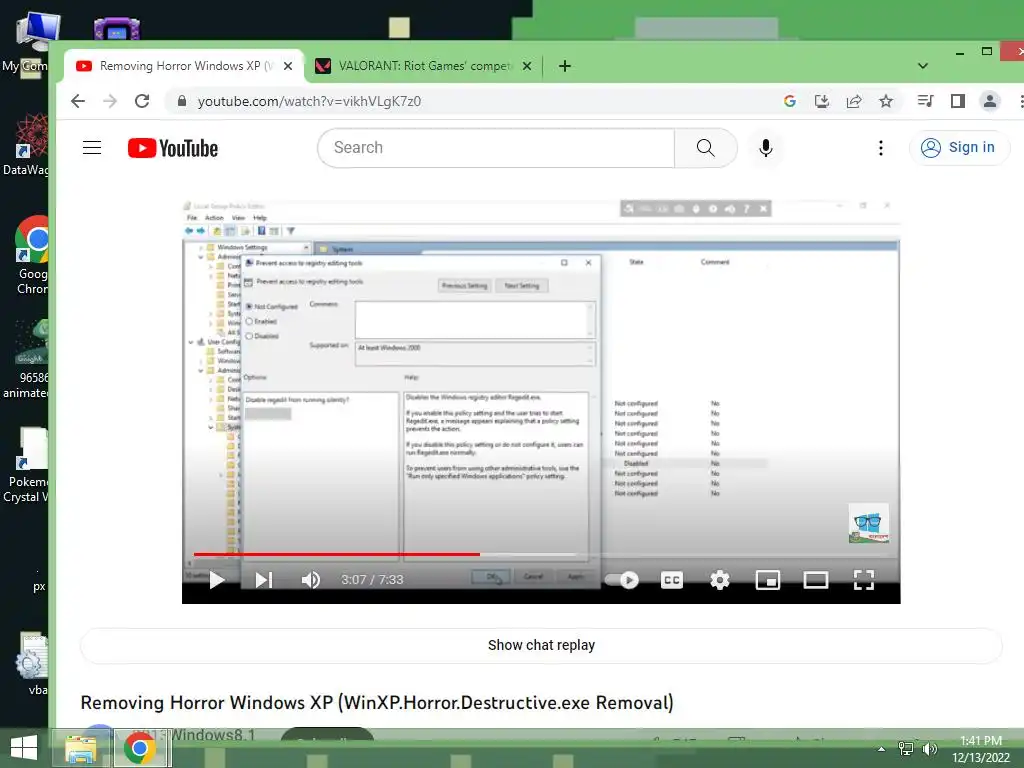The width and height of the screenshot is (1024, 768).
Task: Play the video
Action: [217, 579]
